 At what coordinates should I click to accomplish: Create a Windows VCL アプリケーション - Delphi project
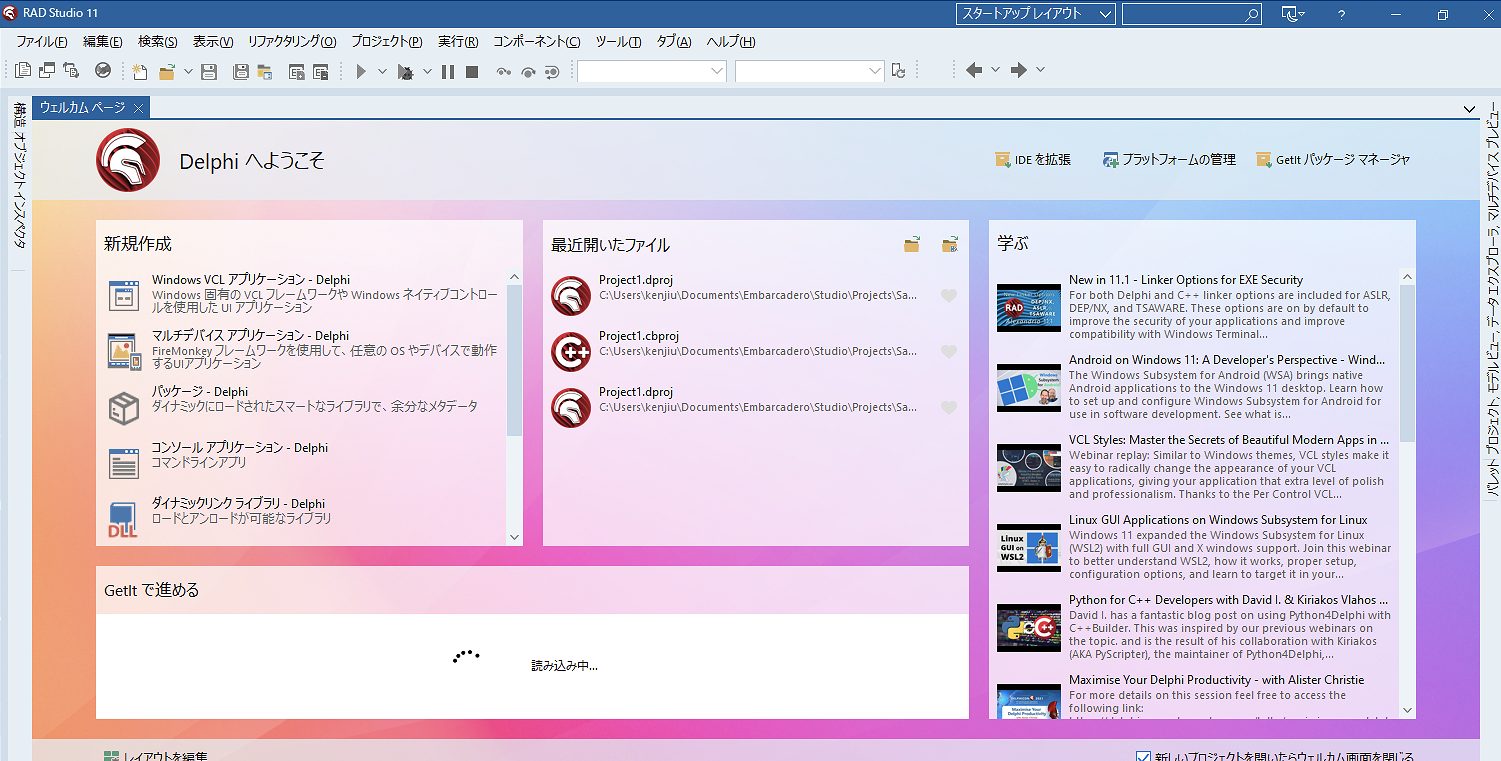(x=303, y=295)
